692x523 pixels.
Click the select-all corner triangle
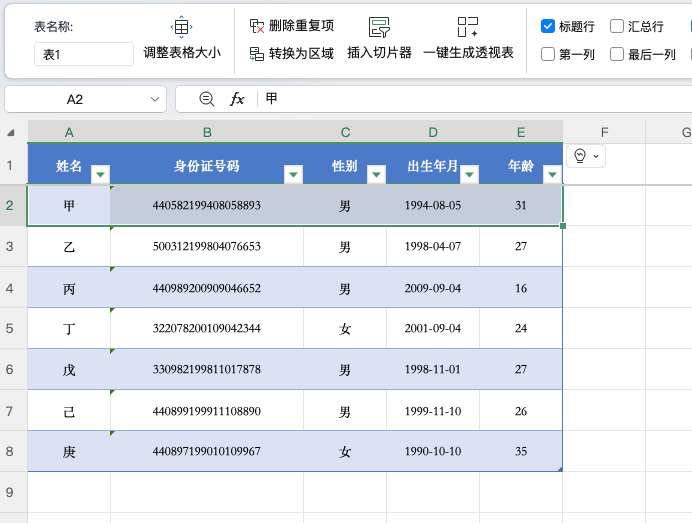point(11,132)
